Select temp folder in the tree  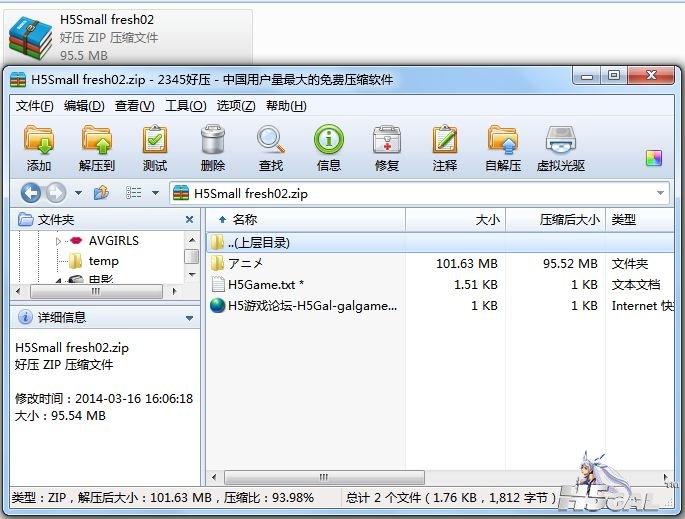[104, 261]
